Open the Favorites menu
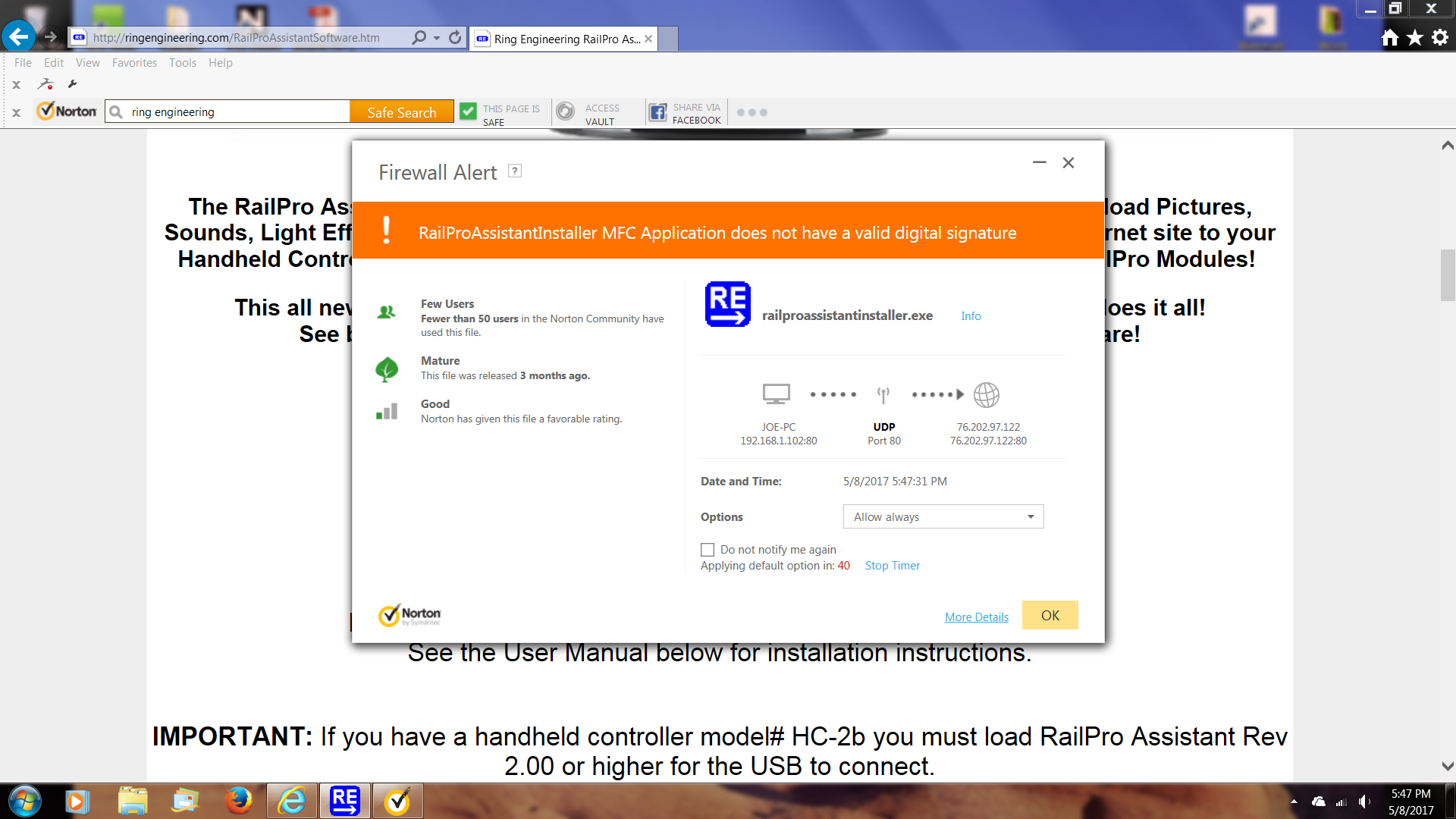 pos(134,63)
